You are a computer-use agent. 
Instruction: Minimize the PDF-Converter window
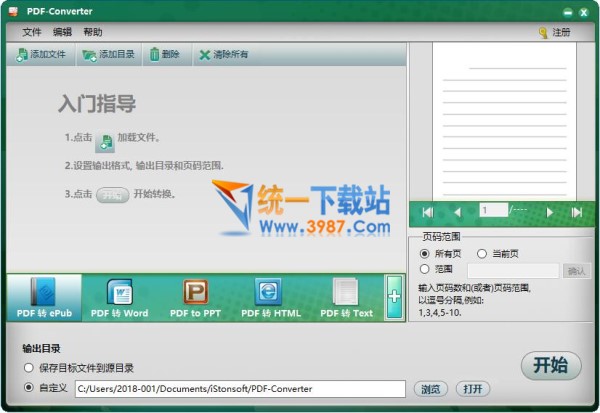pos(567,13)
